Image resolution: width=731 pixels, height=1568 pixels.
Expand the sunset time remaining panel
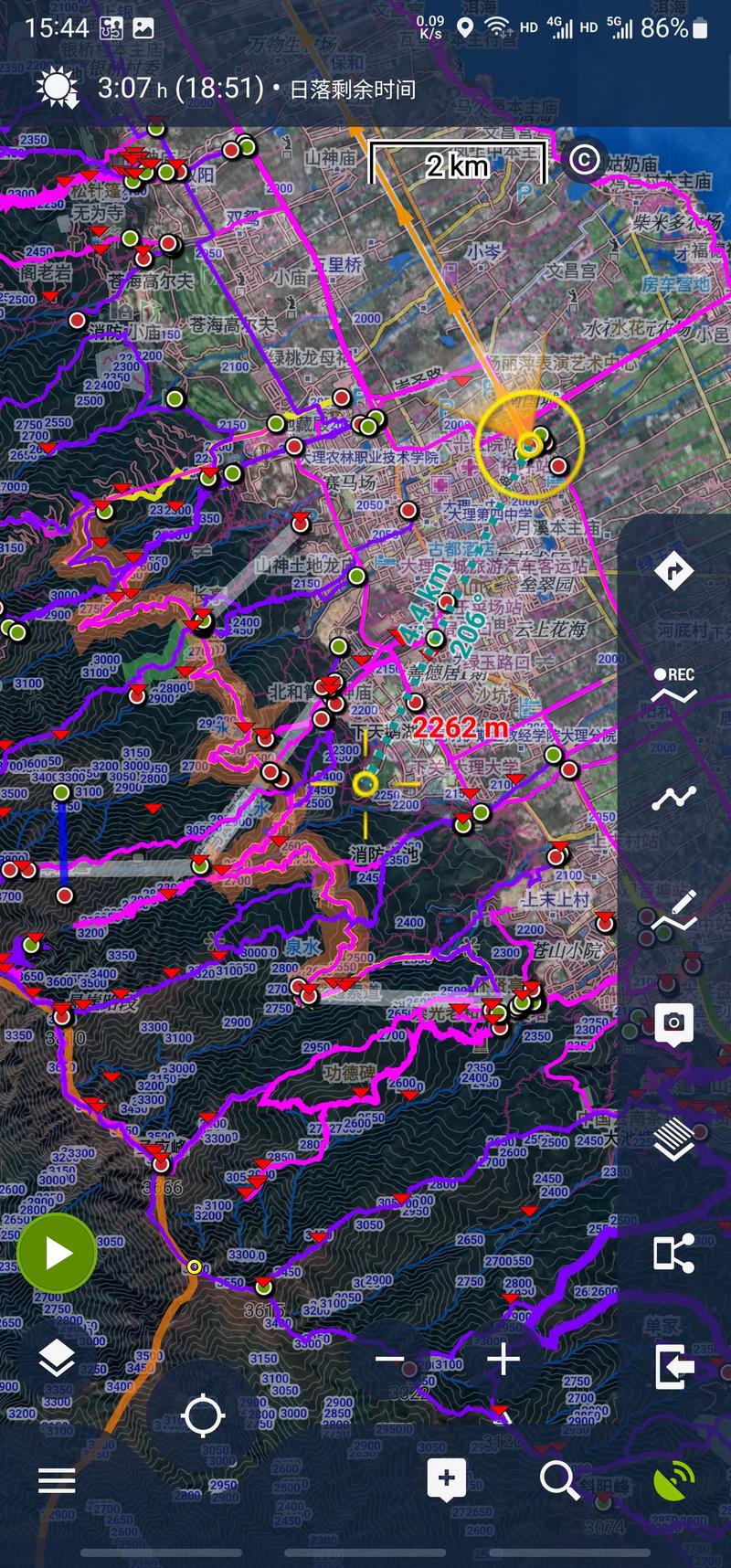tap(228, 88)
